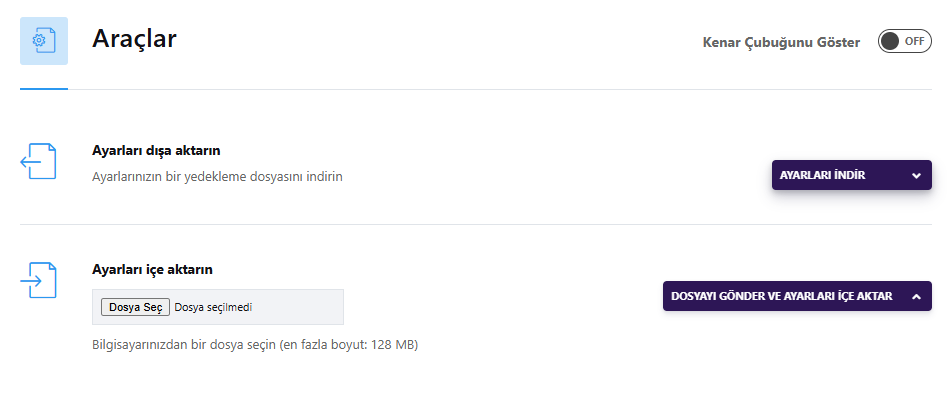Screen dimensions: 947x411
Task: Click the "Dosya seçilmedi" text
Action: [213, 307]
